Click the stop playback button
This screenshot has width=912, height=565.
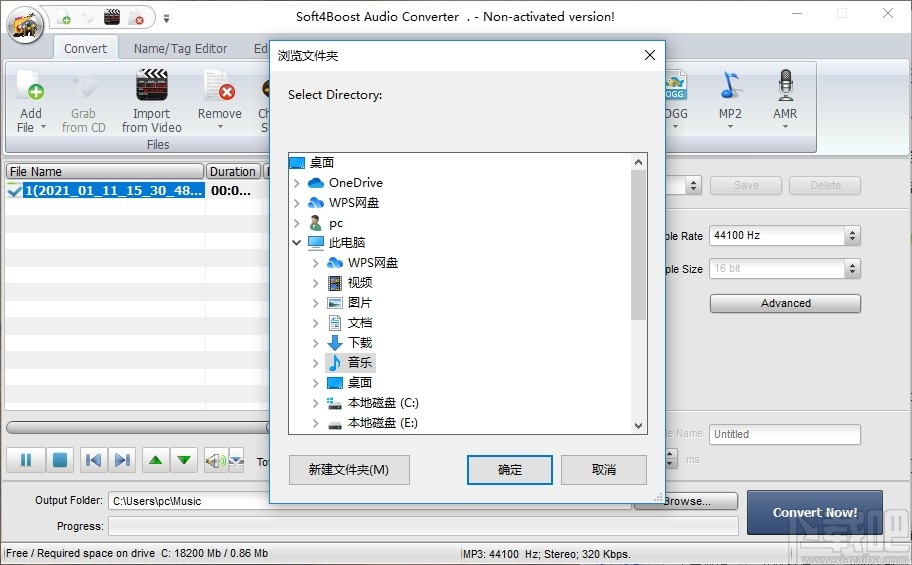coord(59,460)
